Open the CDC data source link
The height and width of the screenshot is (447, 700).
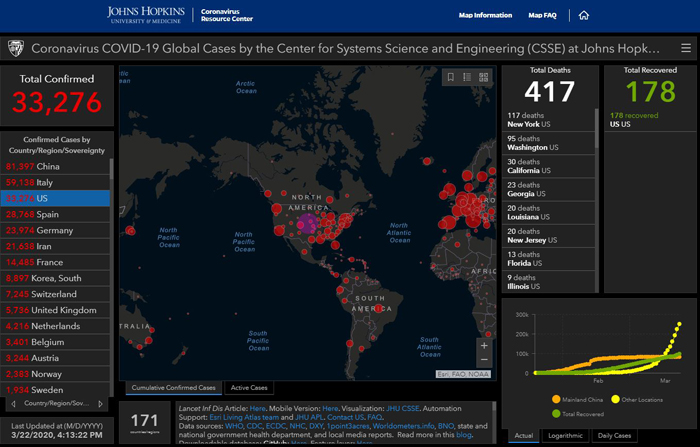tap(254, 426)
